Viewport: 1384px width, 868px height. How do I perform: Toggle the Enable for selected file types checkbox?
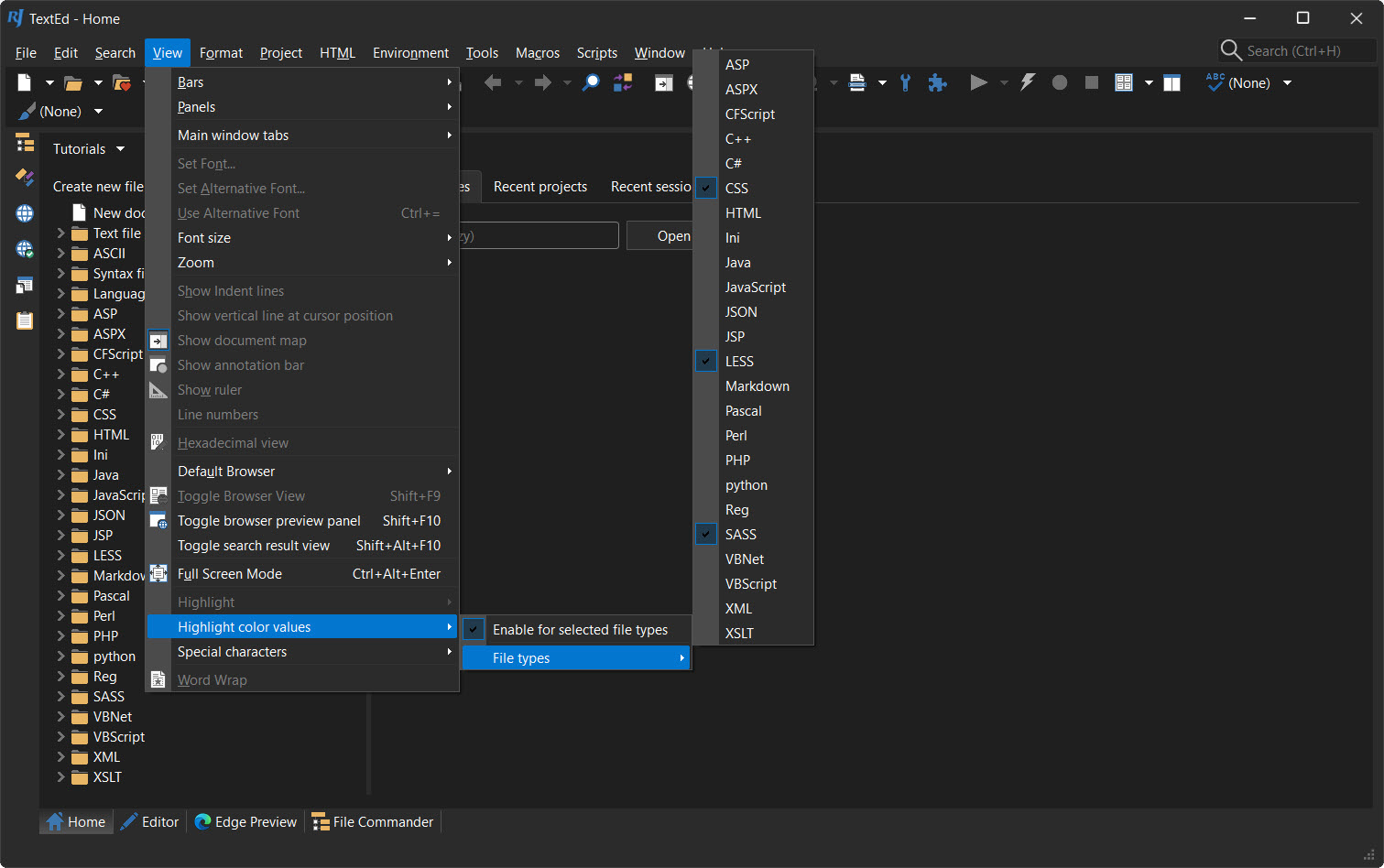(579, 630)
